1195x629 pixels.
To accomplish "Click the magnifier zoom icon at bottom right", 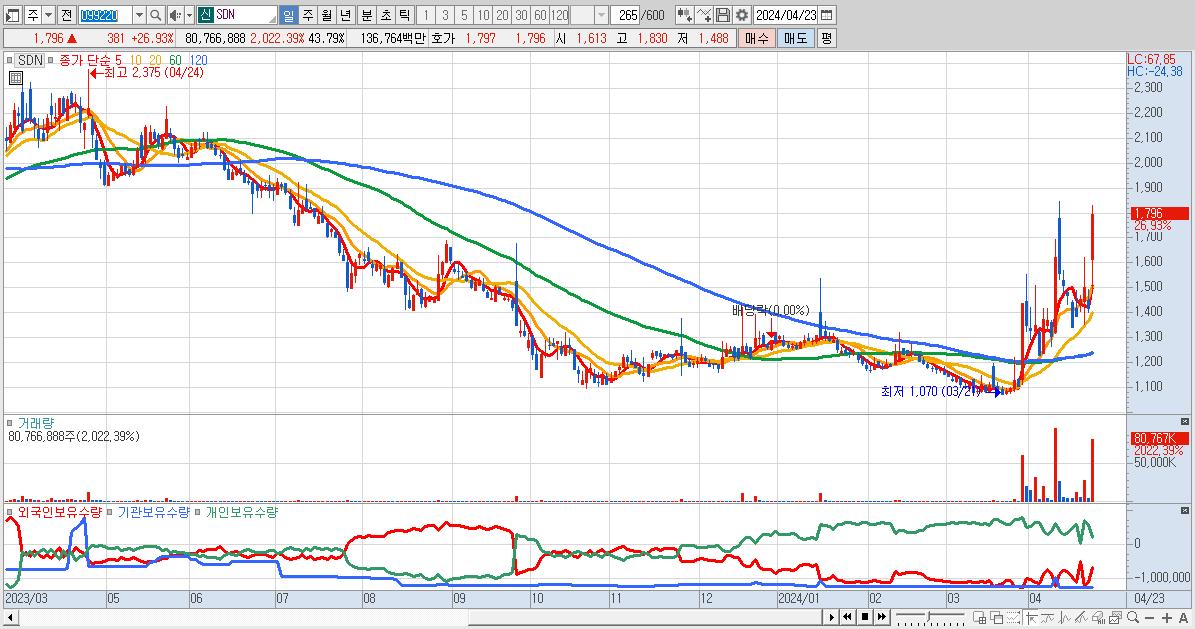I will [x=1133, y=618].
